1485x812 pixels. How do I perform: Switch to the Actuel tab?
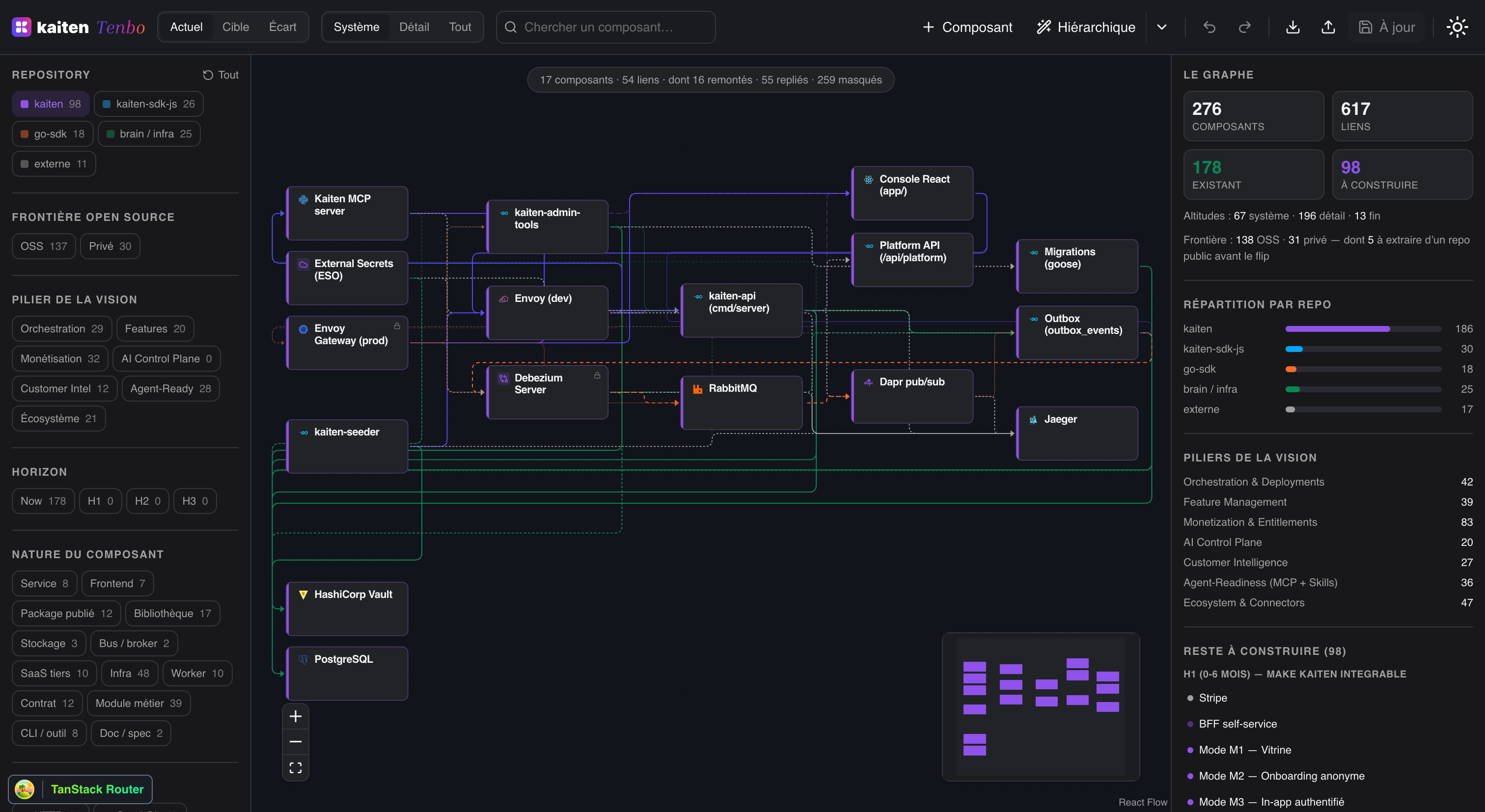186,27
